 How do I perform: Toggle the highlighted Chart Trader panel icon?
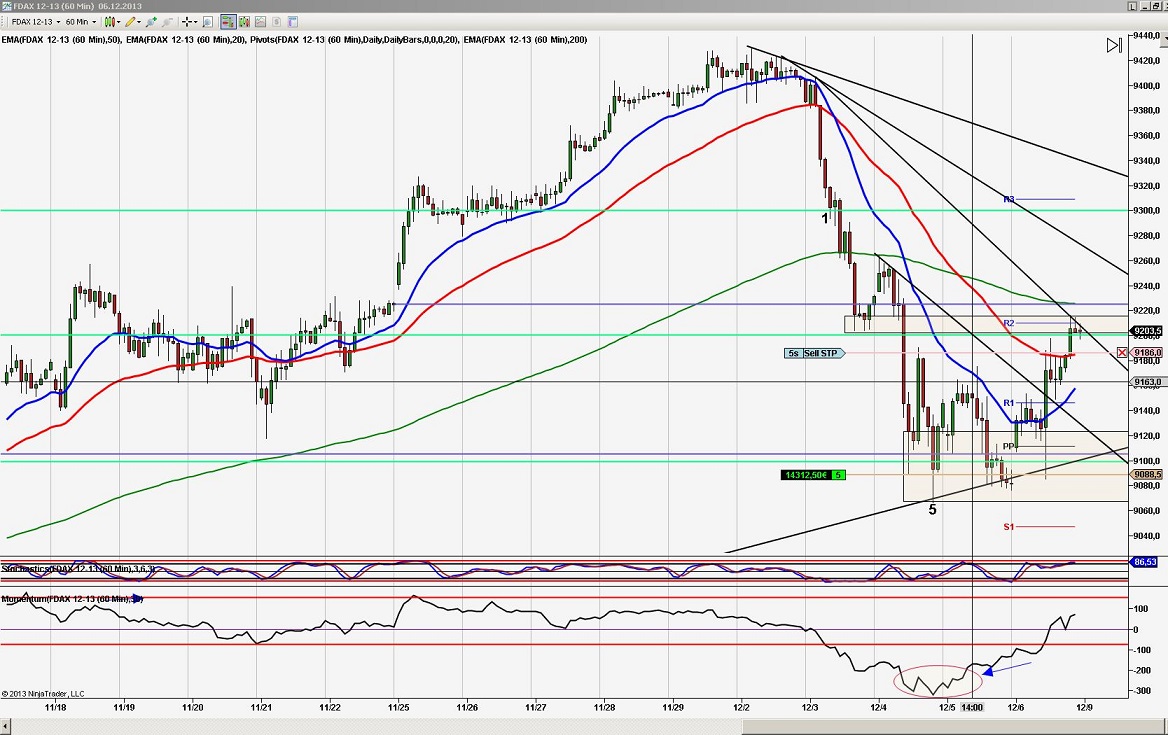pos(229,21)
